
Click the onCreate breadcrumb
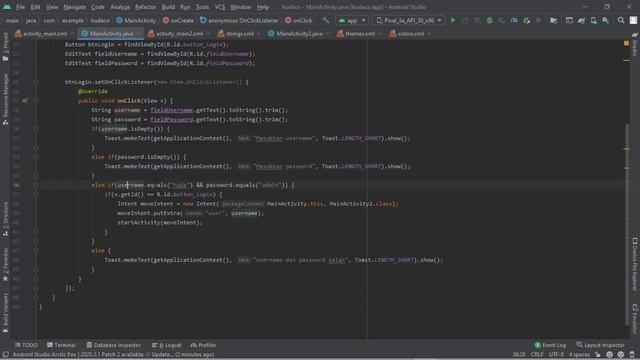coord(178,20)
